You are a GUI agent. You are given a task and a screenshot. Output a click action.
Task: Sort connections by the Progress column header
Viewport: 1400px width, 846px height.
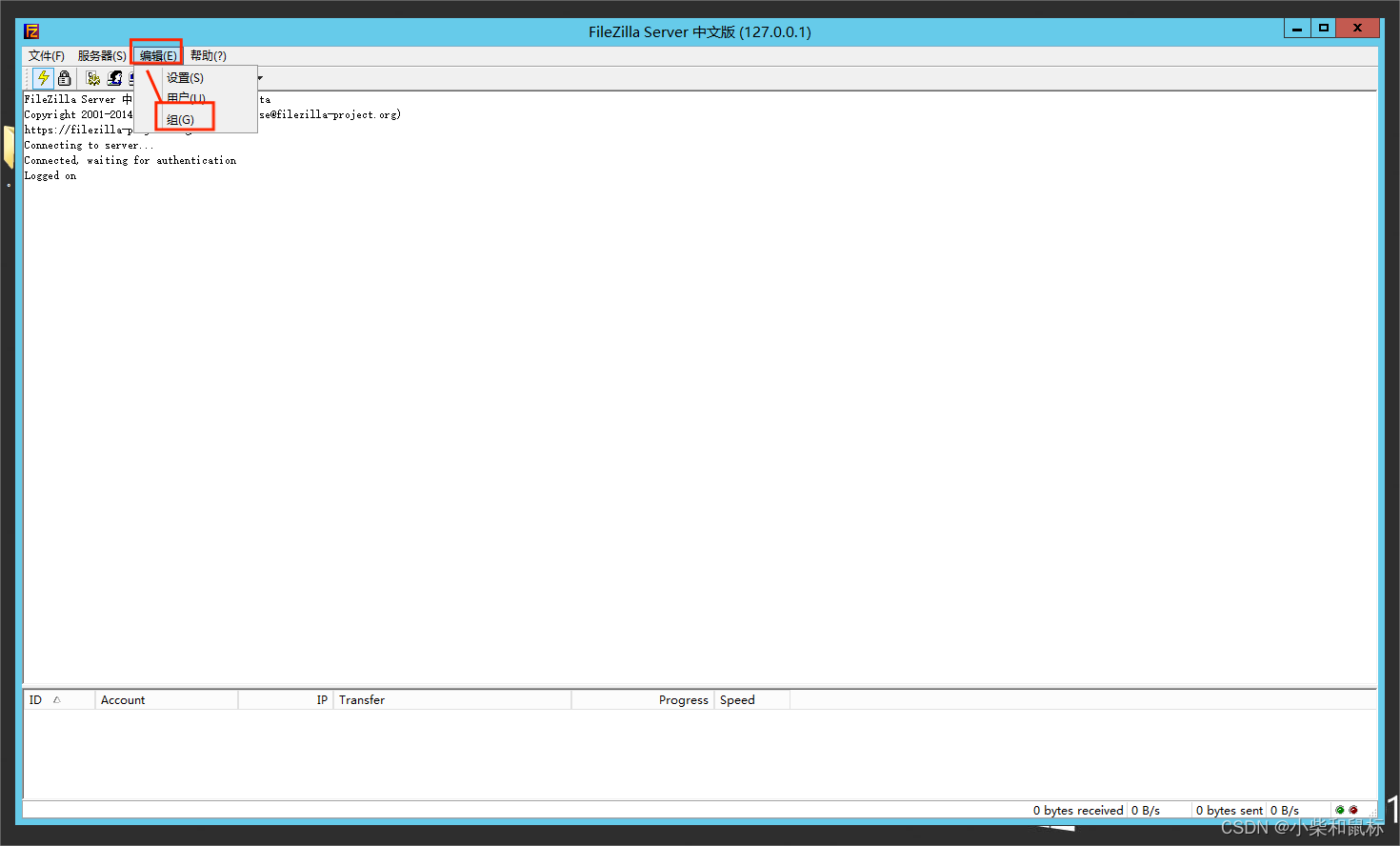click(x=643, y=699)
